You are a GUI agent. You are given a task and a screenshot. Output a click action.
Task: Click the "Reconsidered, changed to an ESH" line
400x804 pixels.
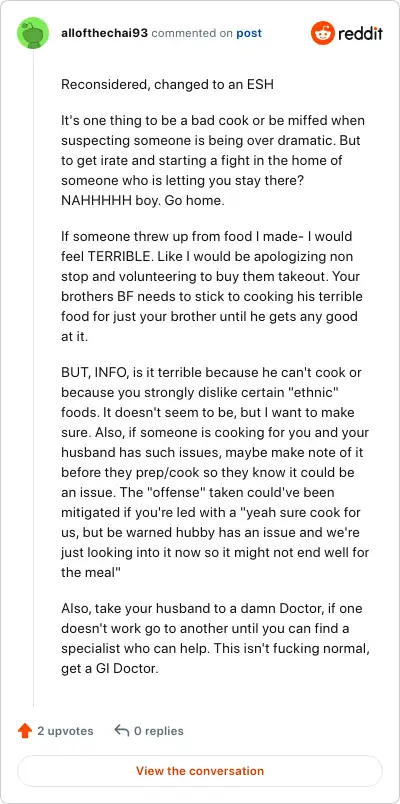coord(167,85)
